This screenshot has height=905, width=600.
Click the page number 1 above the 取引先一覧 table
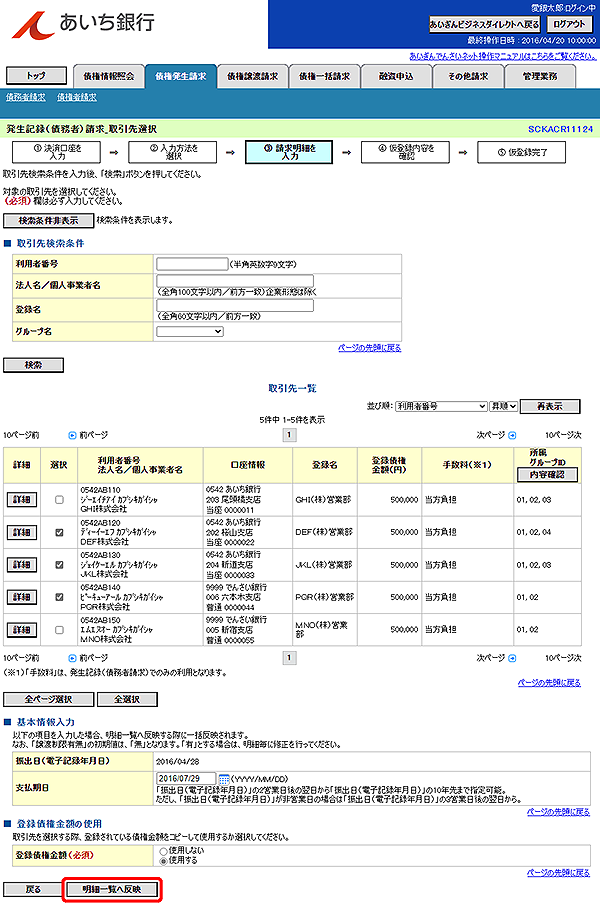click(290, 435)
